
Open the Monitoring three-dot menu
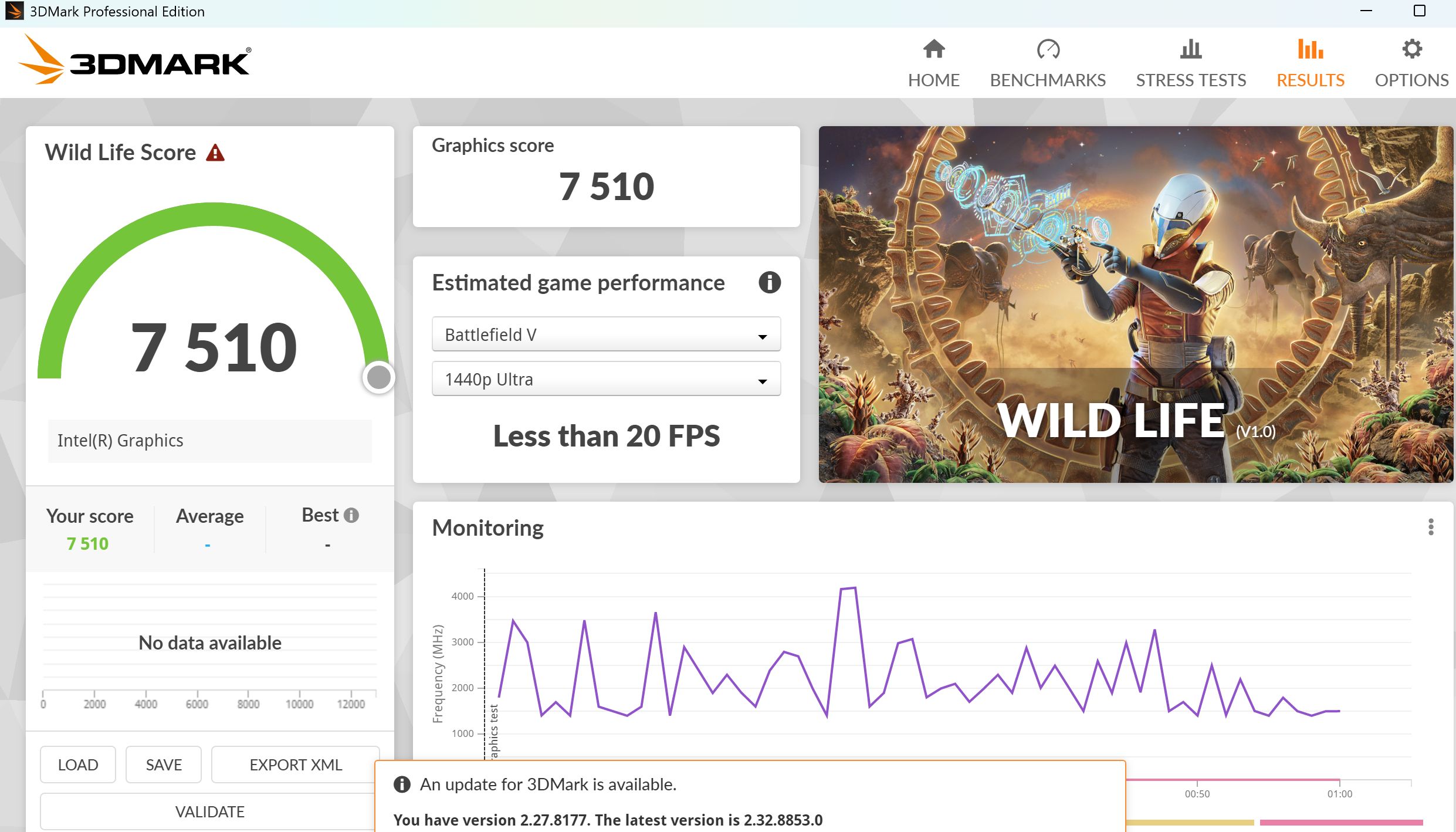click(1430, 527)
